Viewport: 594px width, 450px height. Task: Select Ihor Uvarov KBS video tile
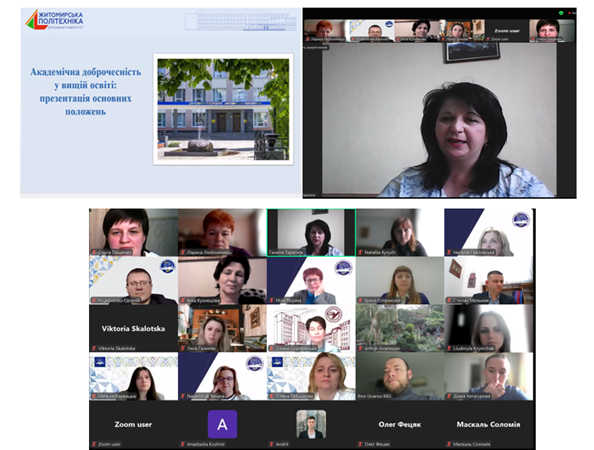coord(400,376)
